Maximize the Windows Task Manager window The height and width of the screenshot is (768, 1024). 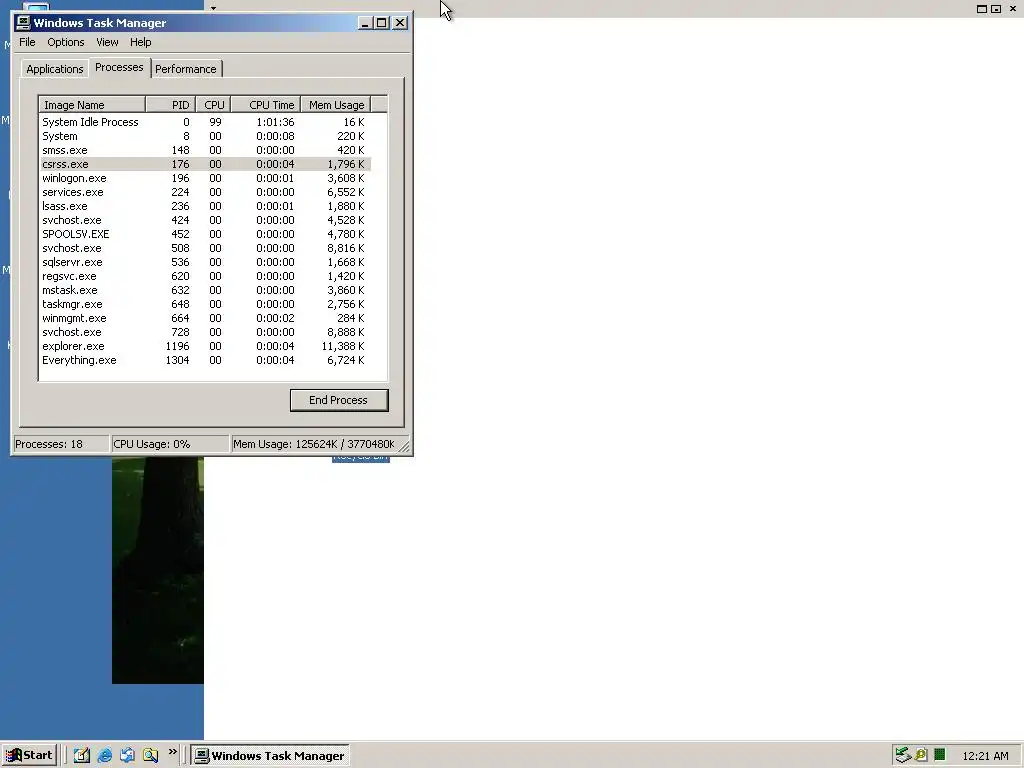tap(381, 23)
